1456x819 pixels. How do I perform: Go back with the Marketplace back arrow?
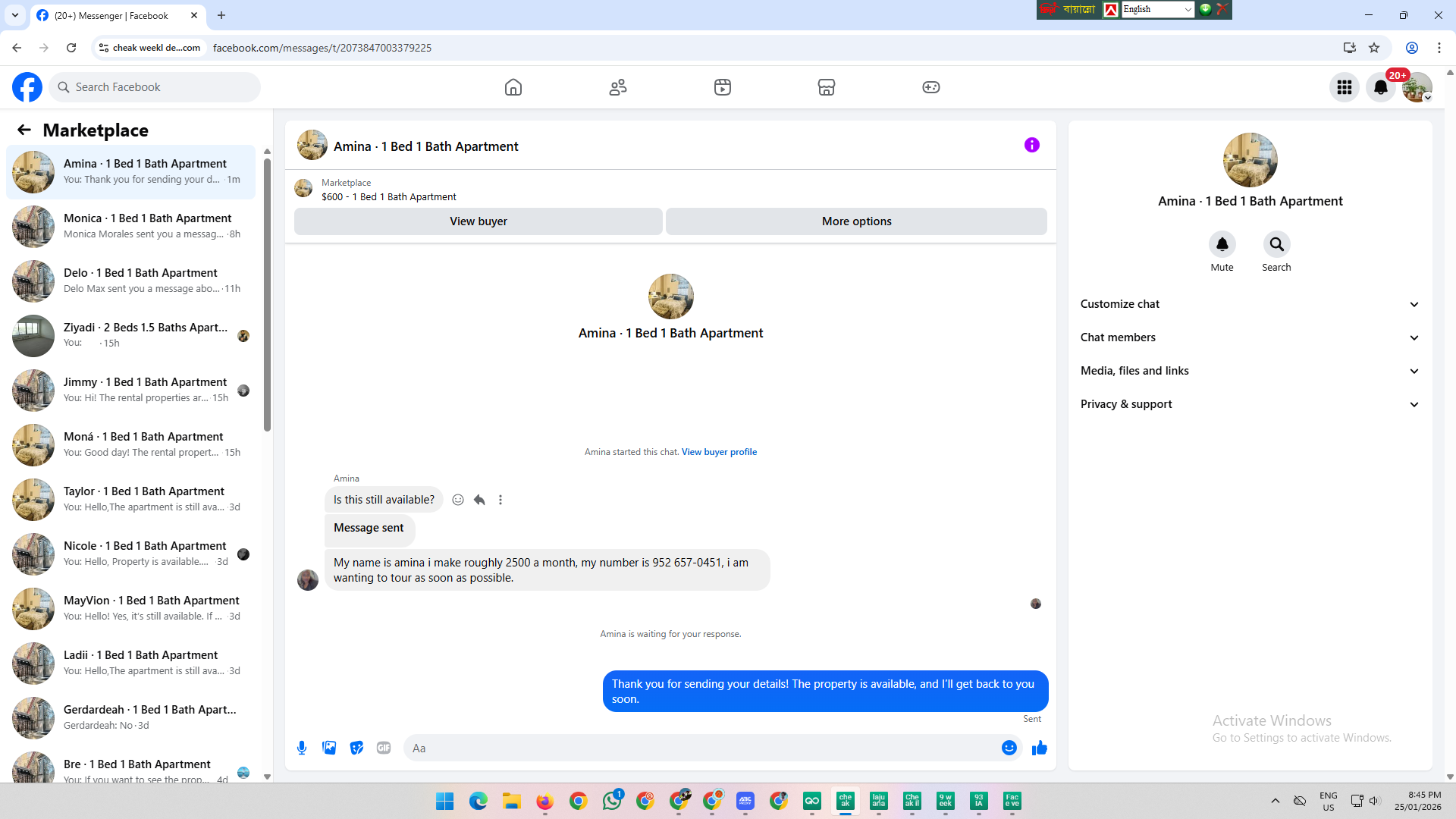24,130
